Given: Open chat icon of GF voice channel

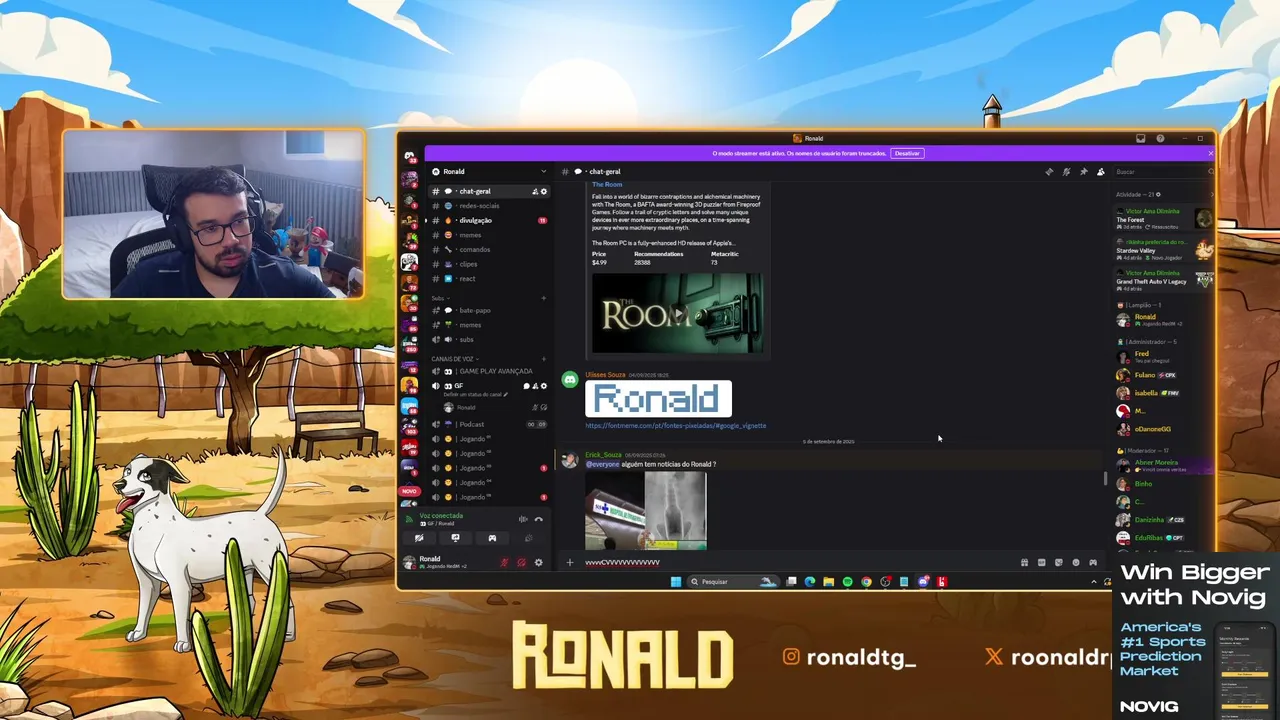Looking at the screenshot, I should (x=526, y=386).
